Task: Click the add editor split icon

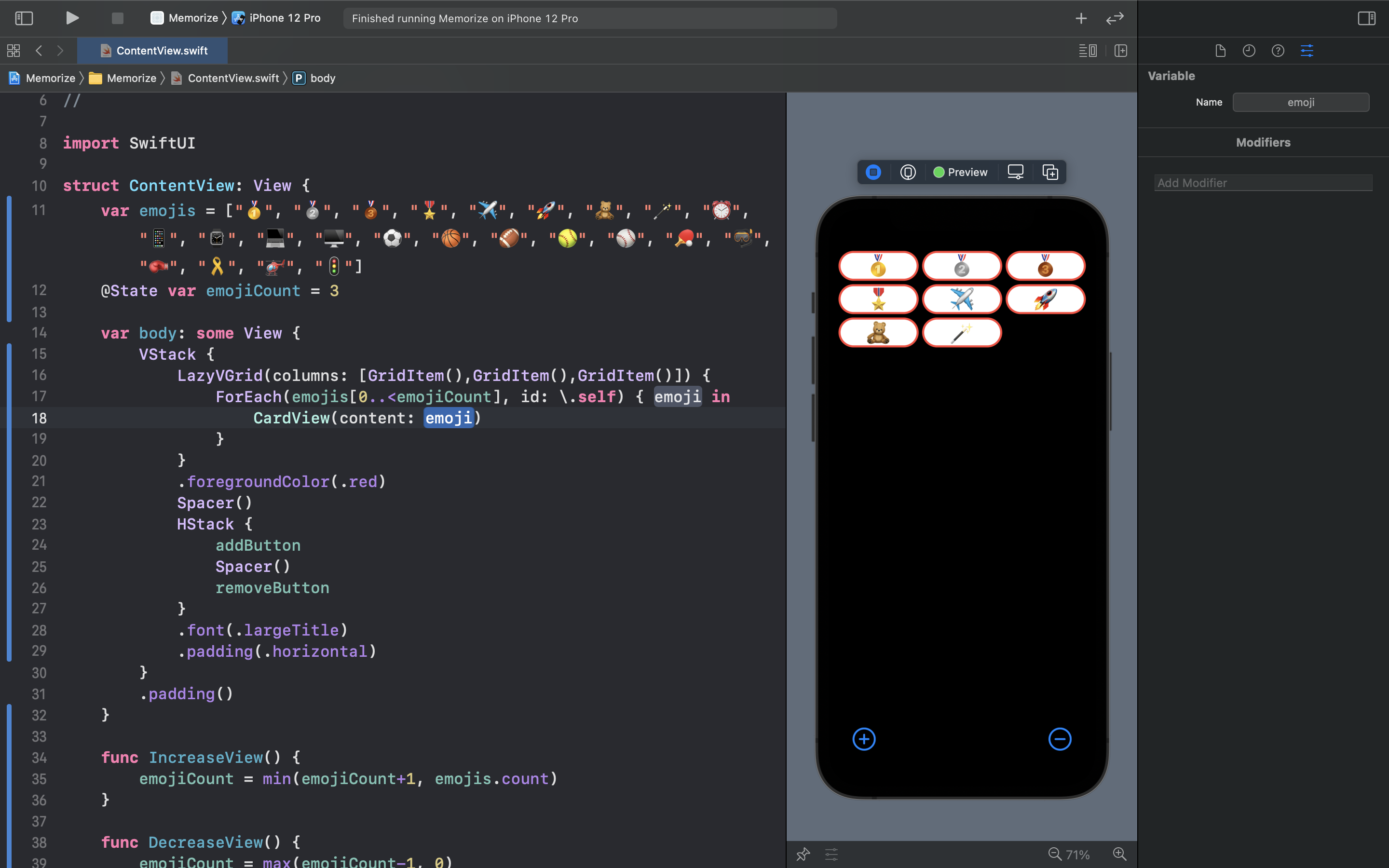Action: [x=1120, y=51]
